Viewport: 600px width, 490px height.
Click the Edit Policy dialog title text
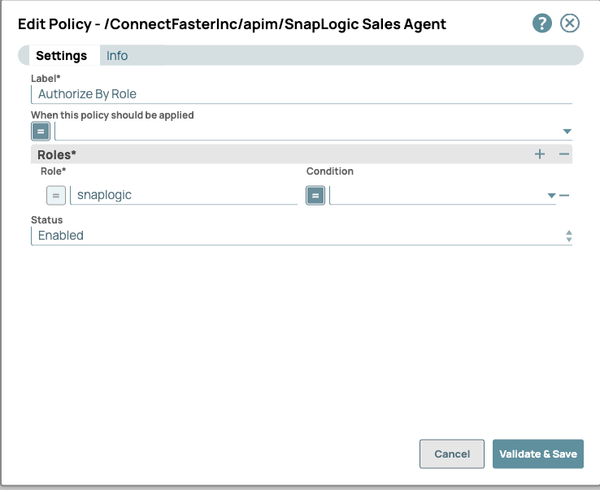click(232, 24)
